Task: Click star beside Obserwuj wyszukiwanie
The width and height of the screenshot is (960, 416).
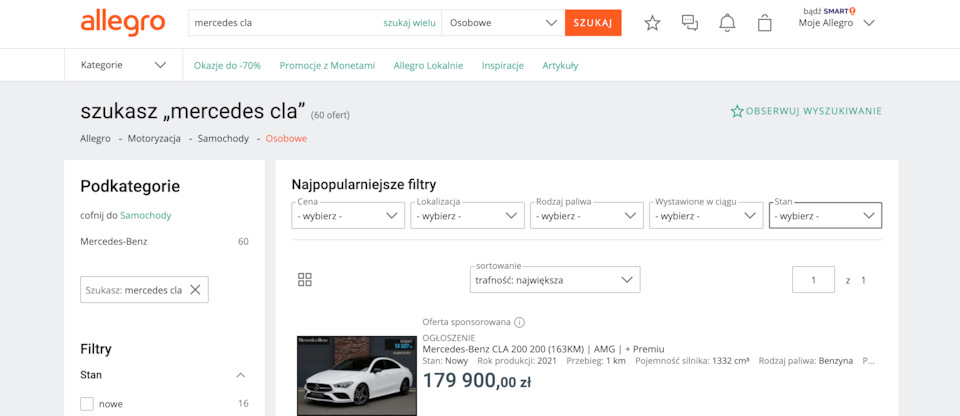Action: click(737, 112)
